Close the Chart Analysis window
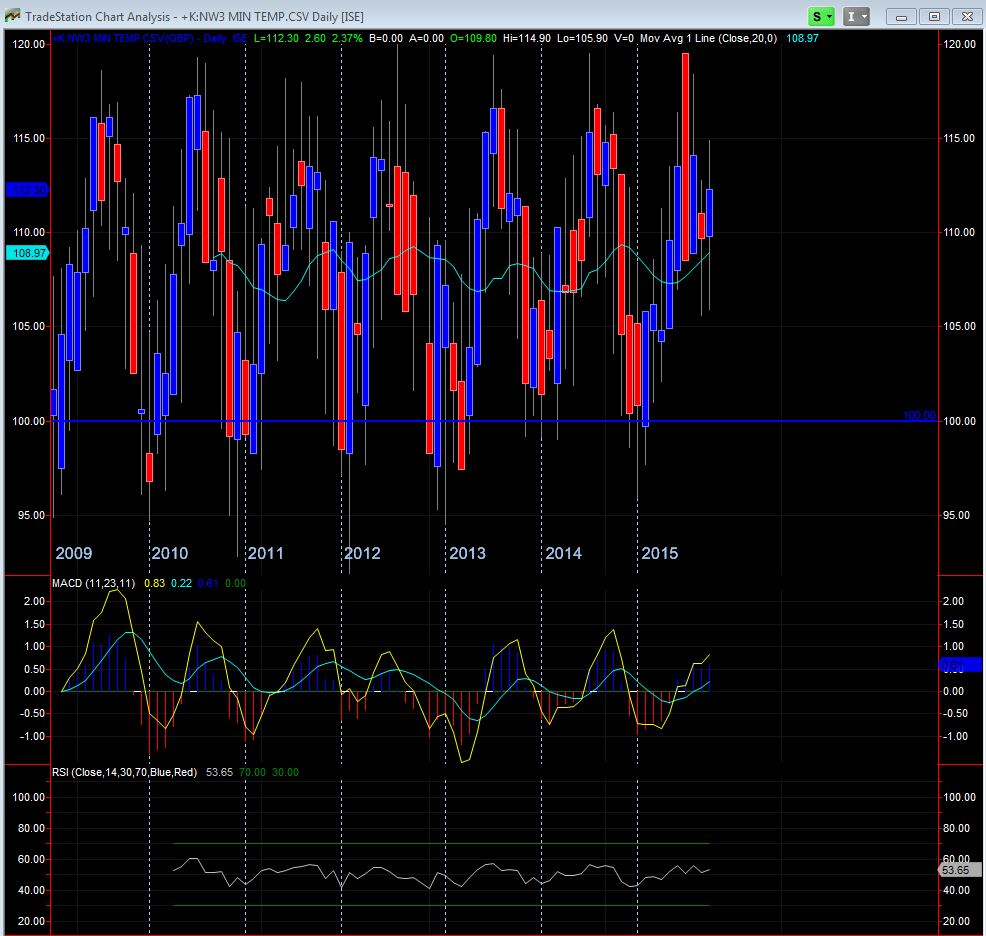Screen dimensions: 986x936 point(965,16)
